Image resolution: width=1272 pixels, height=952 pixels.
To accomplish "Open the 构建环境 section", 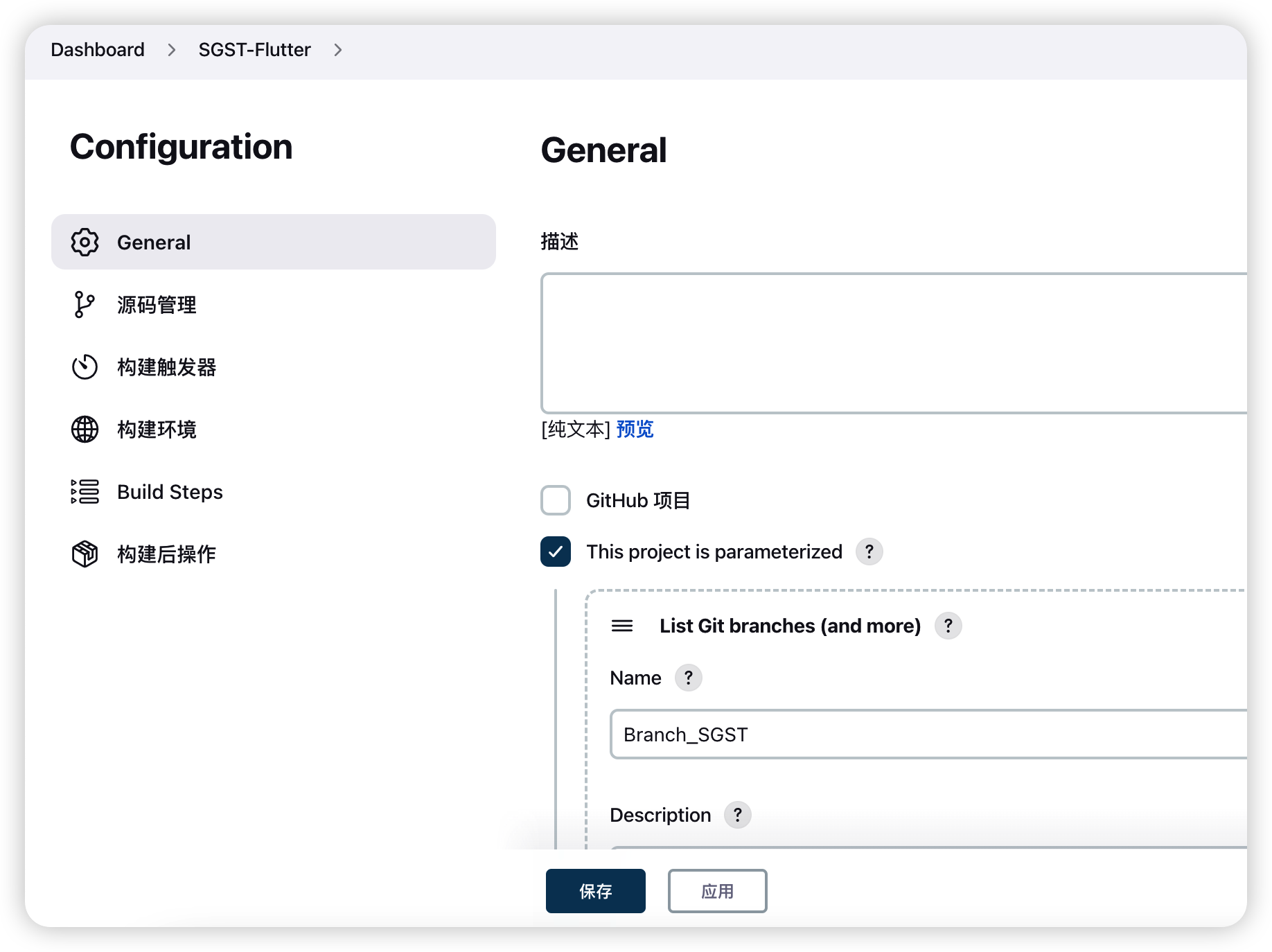I will [x=157, y=430].
